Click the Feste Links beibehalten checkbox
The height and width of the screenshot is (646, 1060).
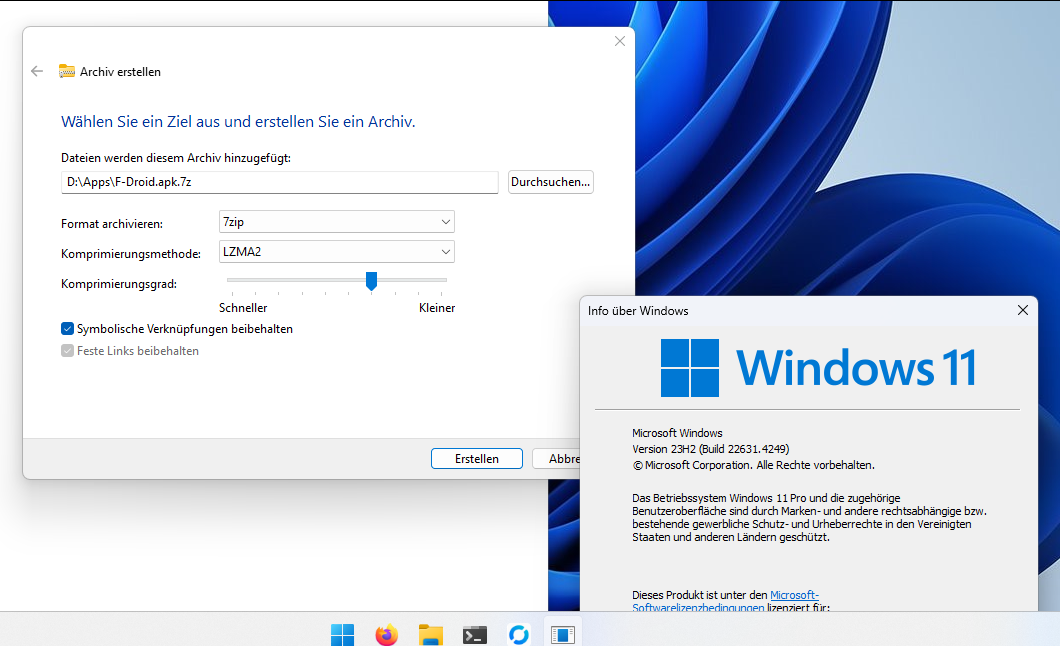(67, 350)
